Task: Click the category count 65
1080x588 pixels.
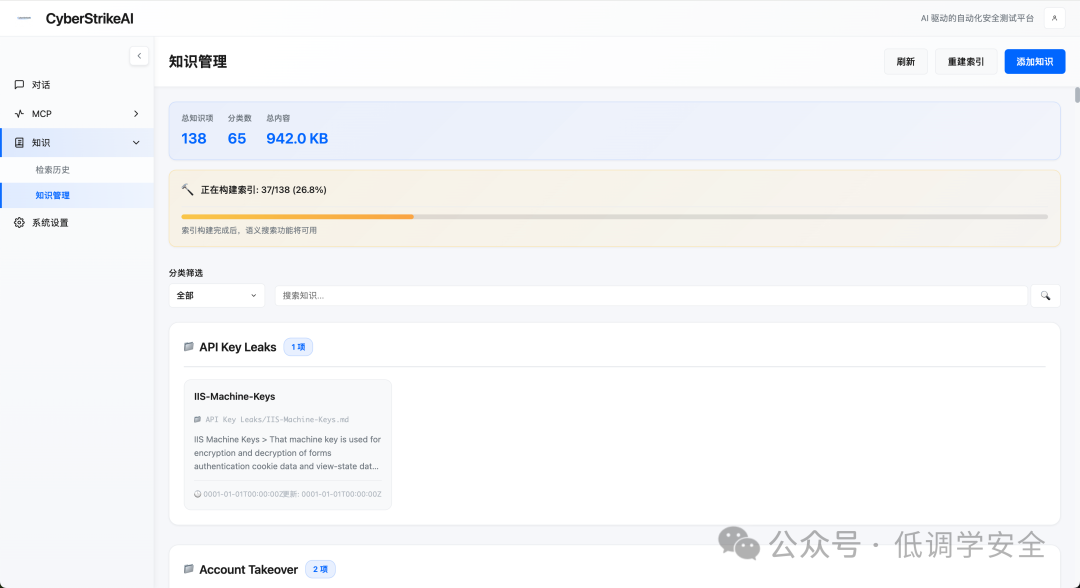Action: (237, 138)
